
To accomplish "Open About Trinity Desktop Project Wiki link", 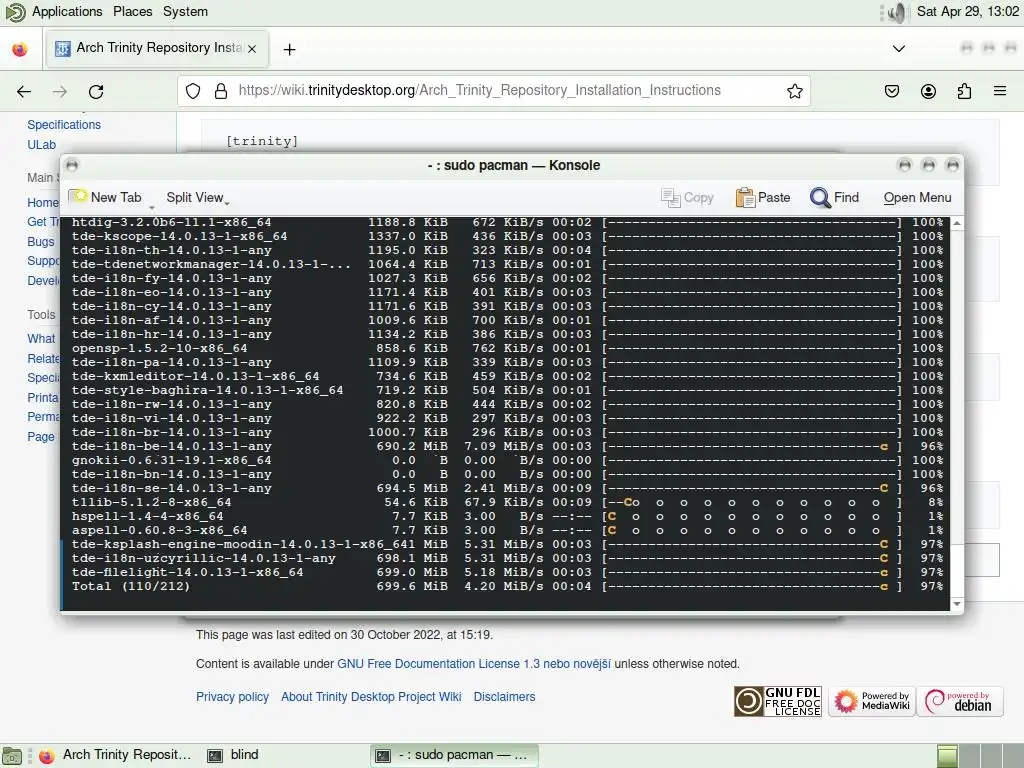I will tap(371, 697).
